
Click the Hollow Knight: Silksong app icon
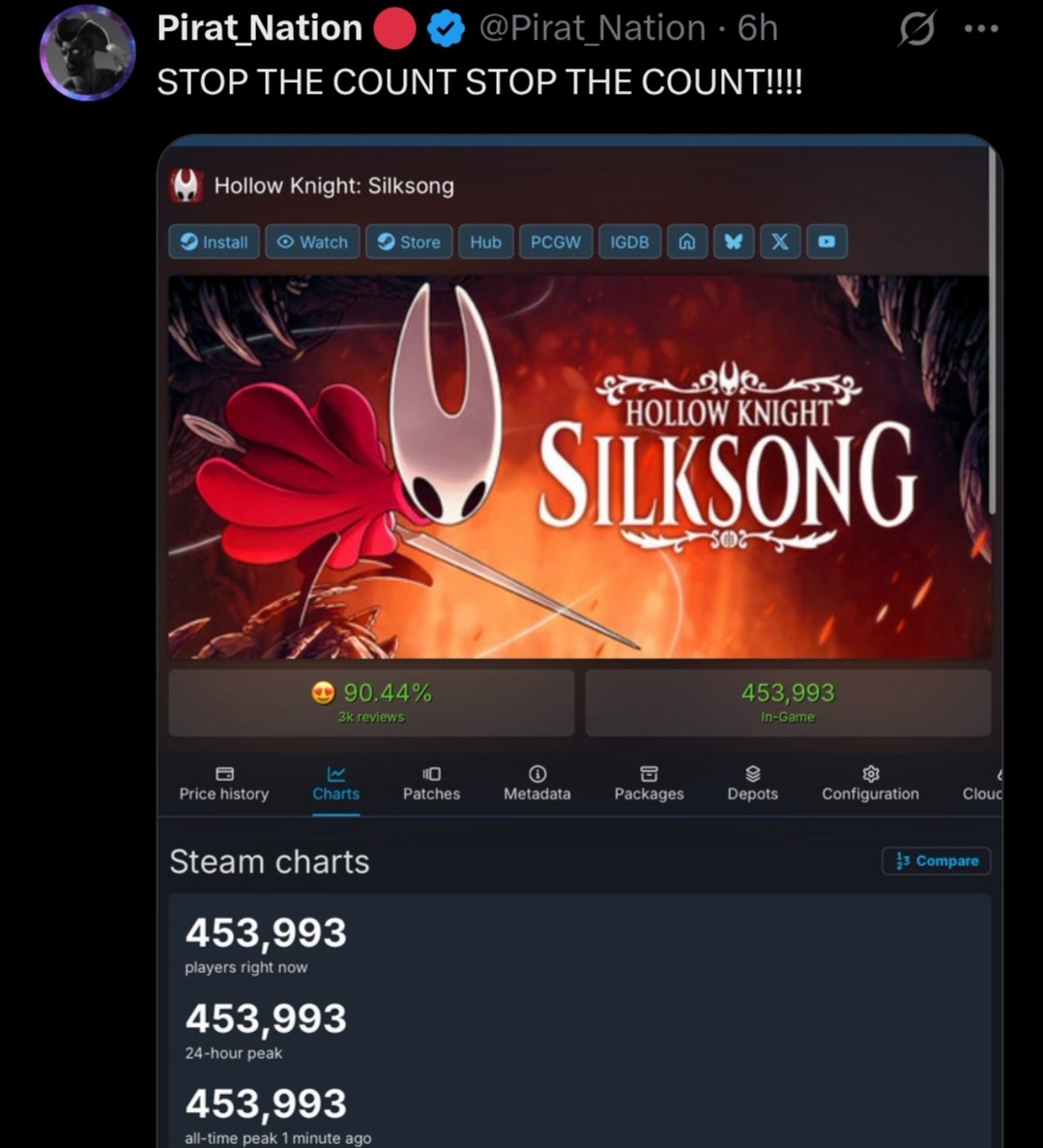point(186,186)
